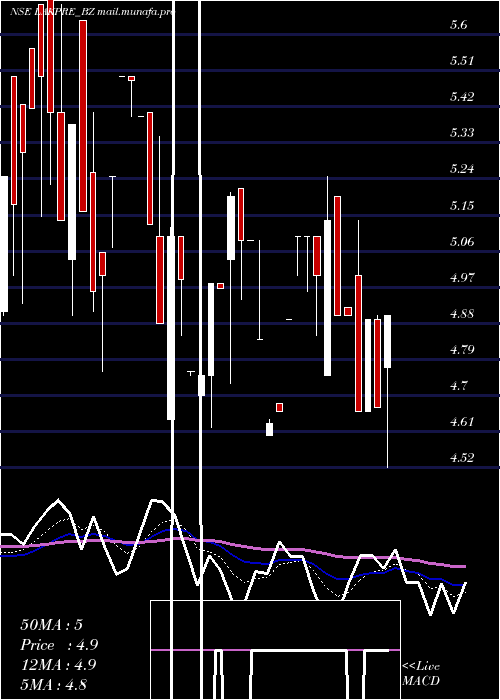The width and height of the screenshot is (500, 700).
Task: Click the 5.24 price axis label
Action: [x=462, y=169]
